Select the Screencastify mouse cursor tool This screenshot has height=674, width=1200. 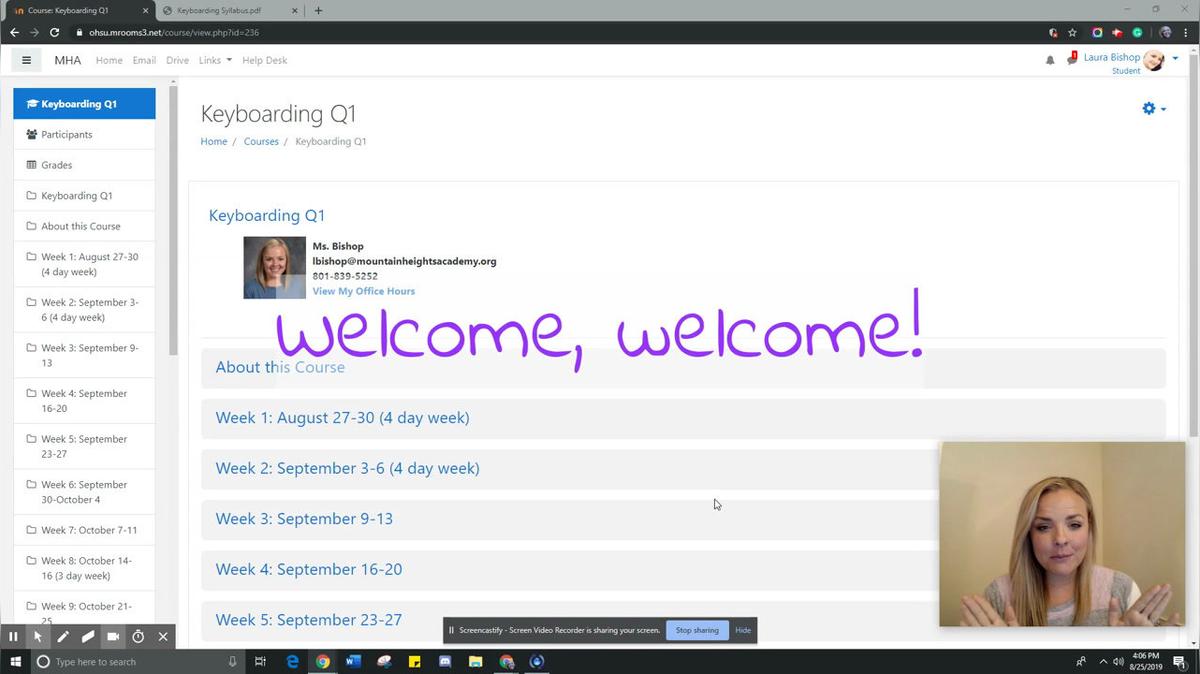click(x=38, y=636)
